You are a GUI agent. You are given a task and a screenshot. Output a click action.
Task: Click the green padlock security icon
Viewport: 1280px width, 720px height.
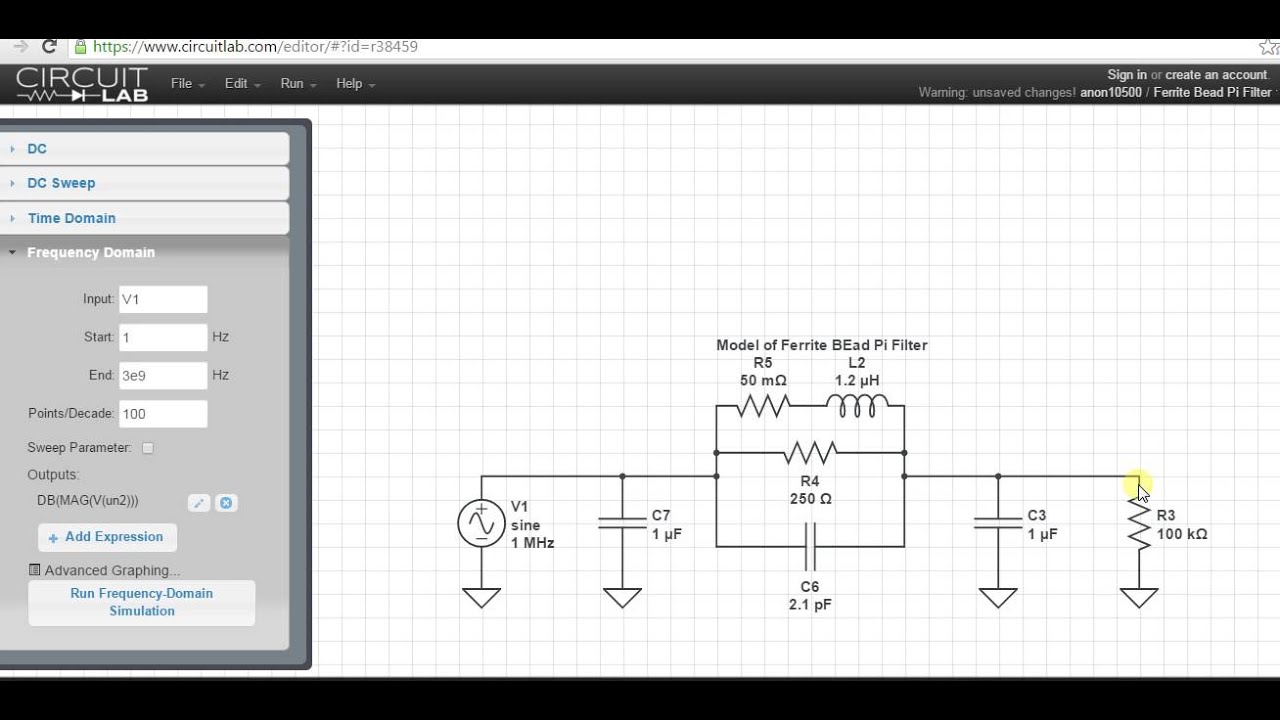[x=80, y=47]
